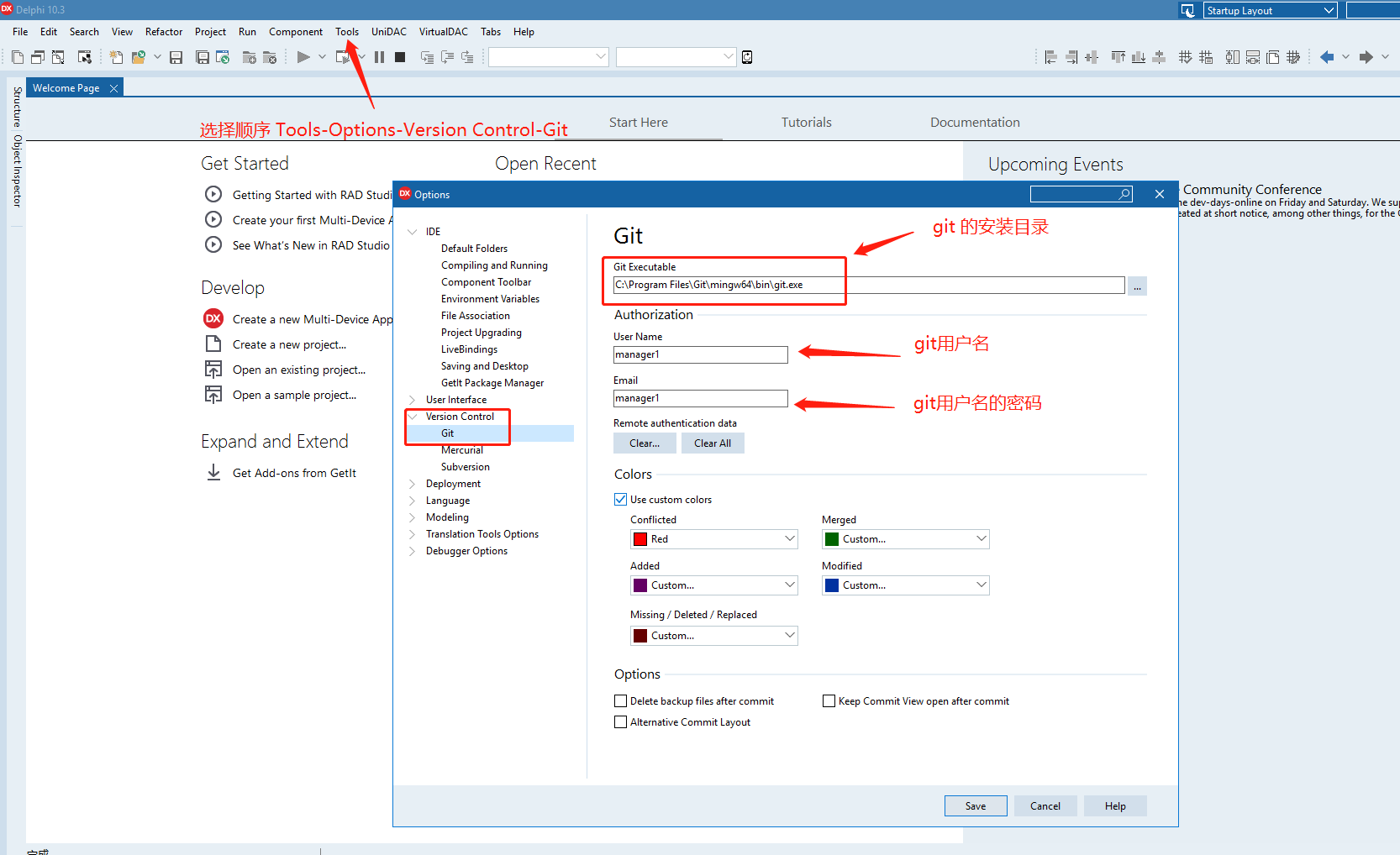Click the Git Executable path field

point(869,285)
